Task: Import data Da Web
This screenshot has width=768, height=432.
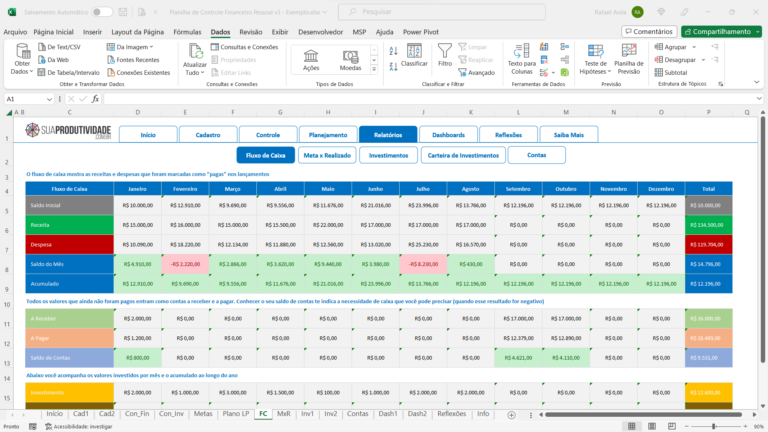Action: [x=53, y=60]
